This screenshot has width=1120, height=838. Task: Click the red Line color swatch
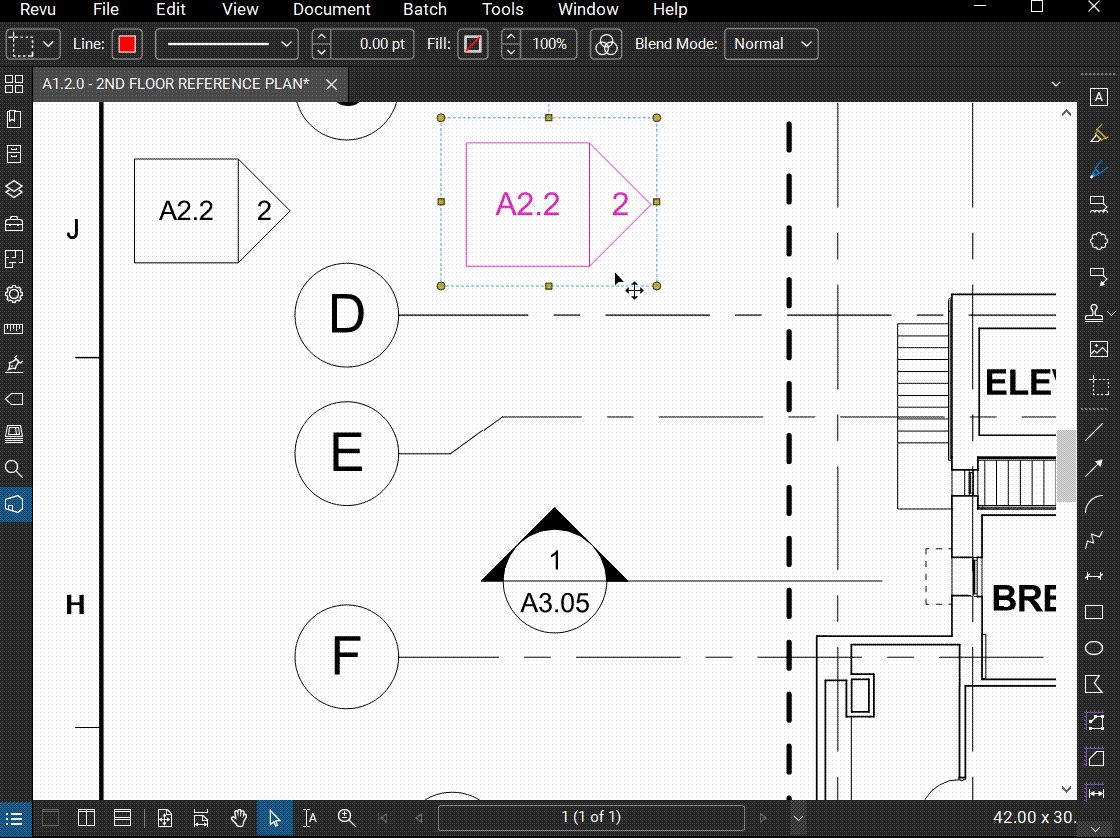pos(129,44)
